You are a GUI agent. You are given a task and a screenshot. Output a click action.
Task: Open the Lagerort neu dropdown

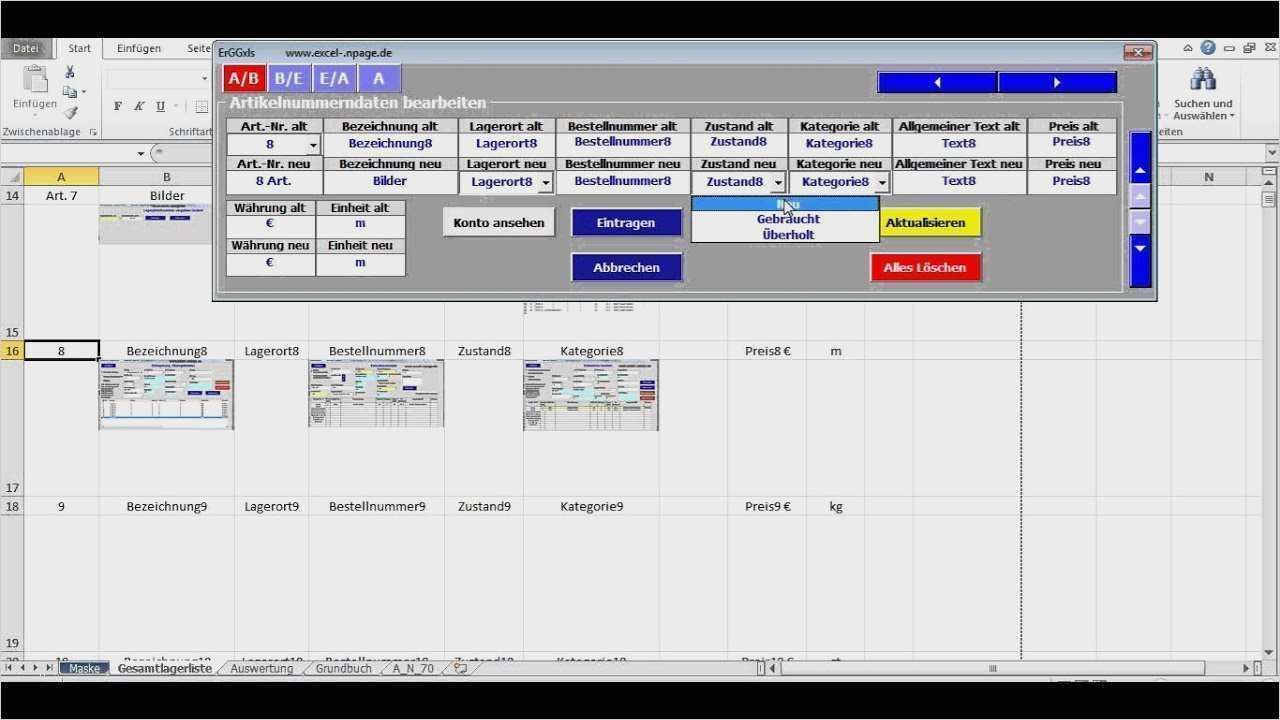545,183
